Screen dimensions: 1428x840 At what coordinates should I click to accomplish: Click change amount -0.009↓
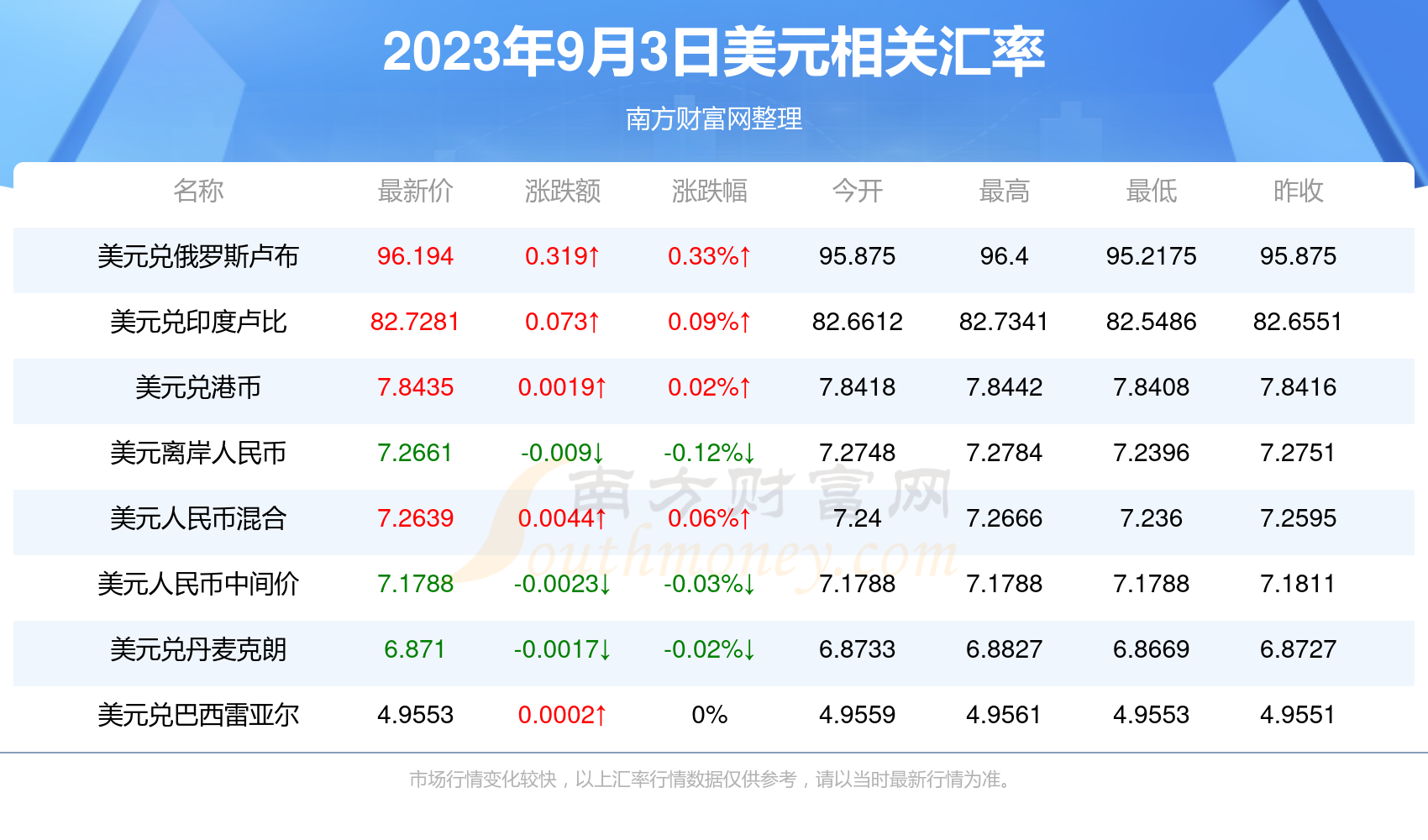562,453
